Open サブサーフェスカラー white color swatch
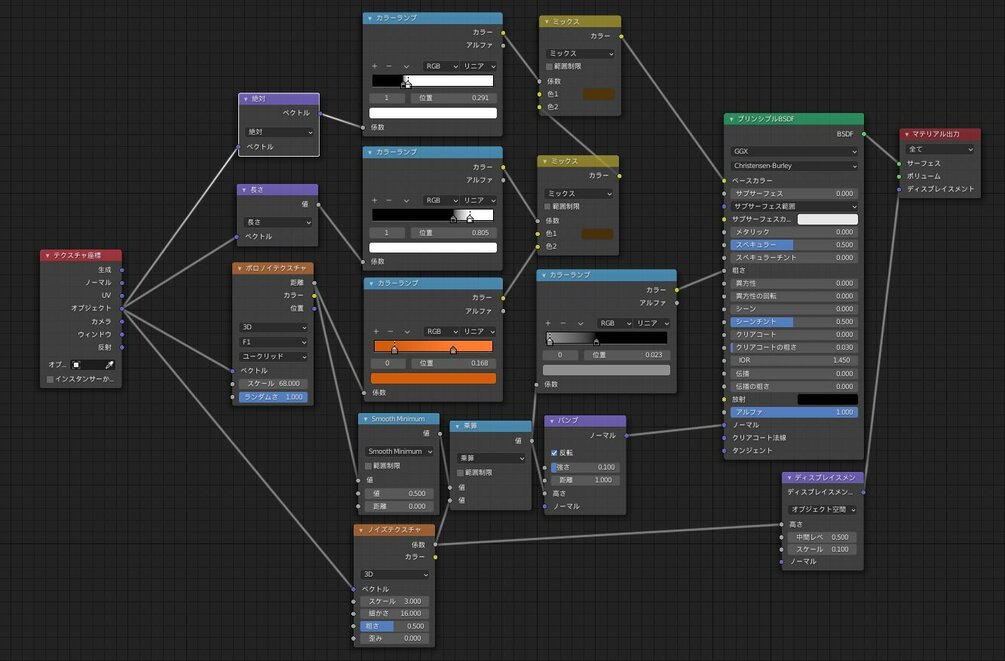Screen dimensions: 1005x661 point(827,219)
